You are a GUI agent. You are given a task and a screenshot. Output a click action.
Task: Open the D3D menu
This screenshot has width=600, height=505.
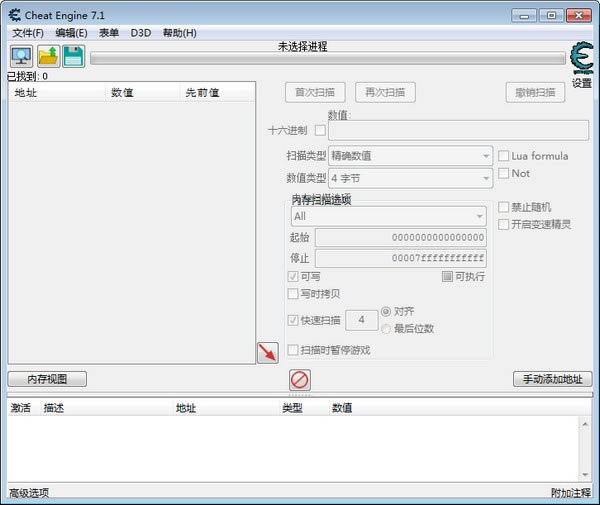(141, 33)
